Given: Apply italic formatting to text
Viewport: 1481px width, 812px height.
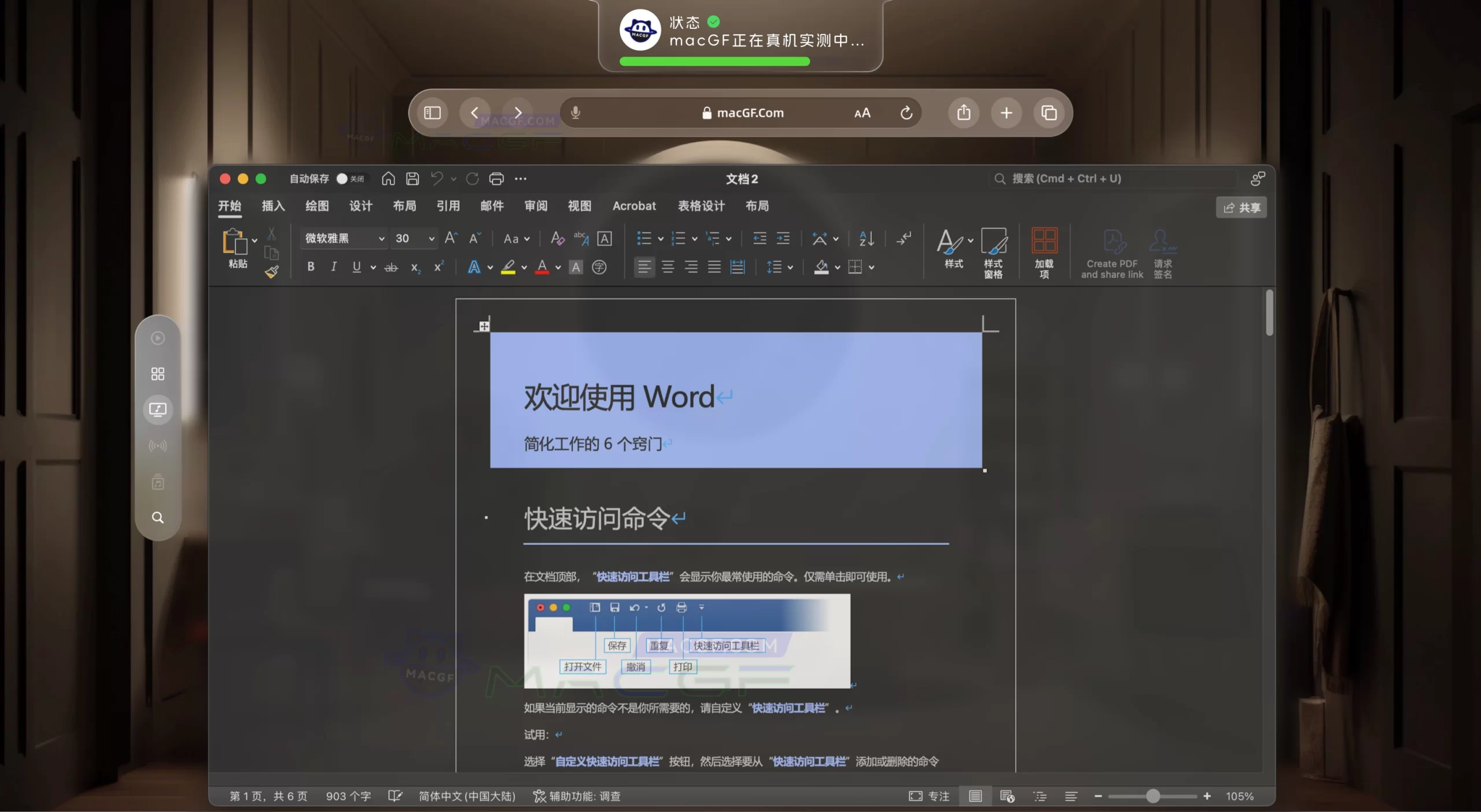Looking at the screenshot, I should tap(334, 267).
